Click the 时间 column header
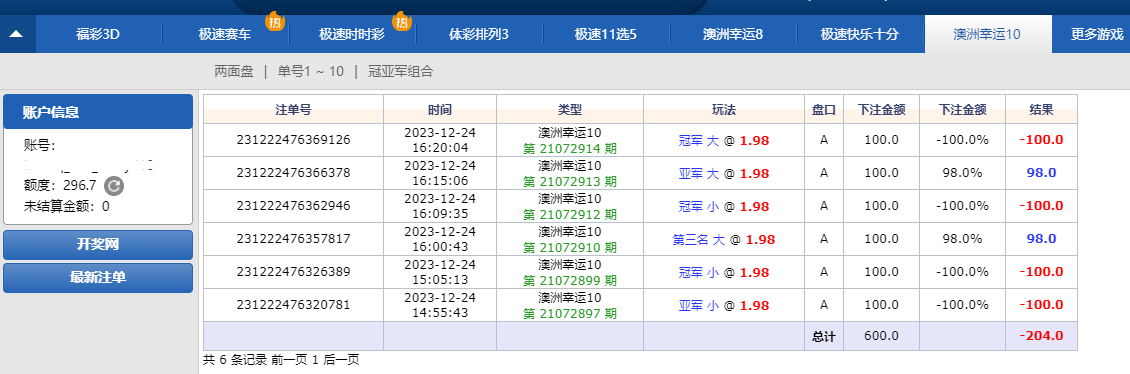 [440, 110]
